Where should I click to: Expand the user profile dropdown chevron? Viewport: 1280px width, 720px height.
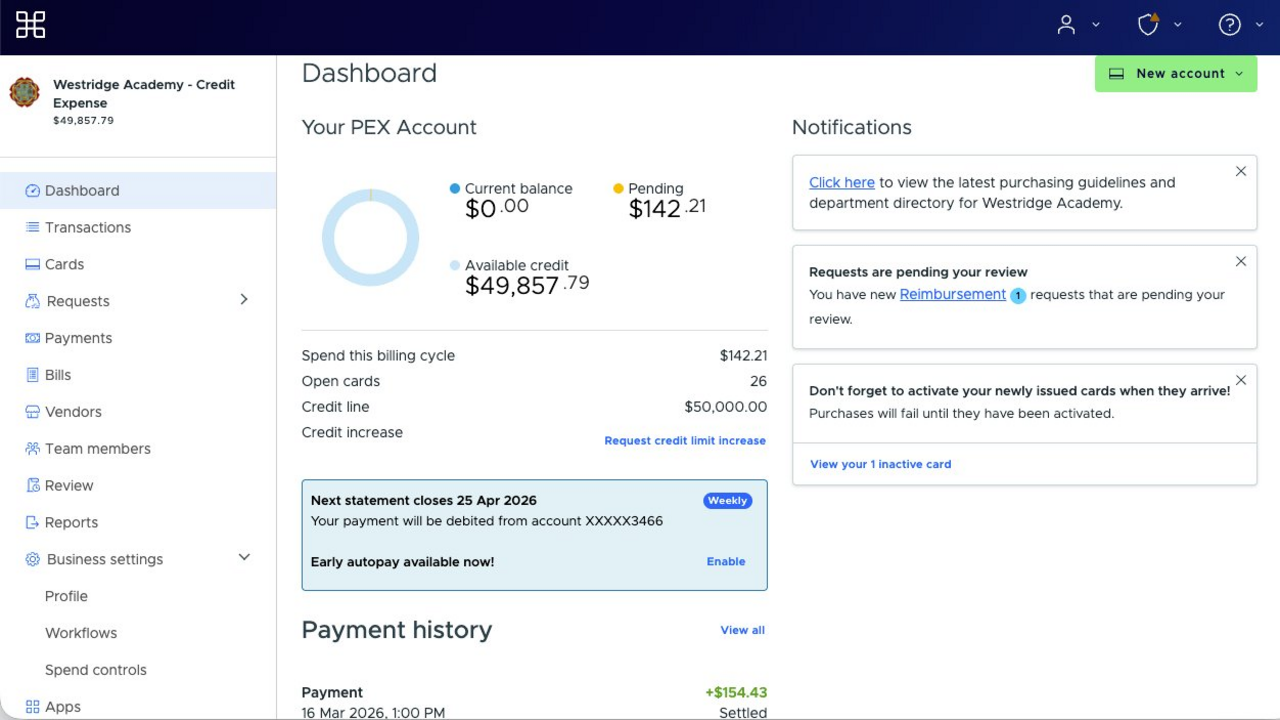point(1096,25)
